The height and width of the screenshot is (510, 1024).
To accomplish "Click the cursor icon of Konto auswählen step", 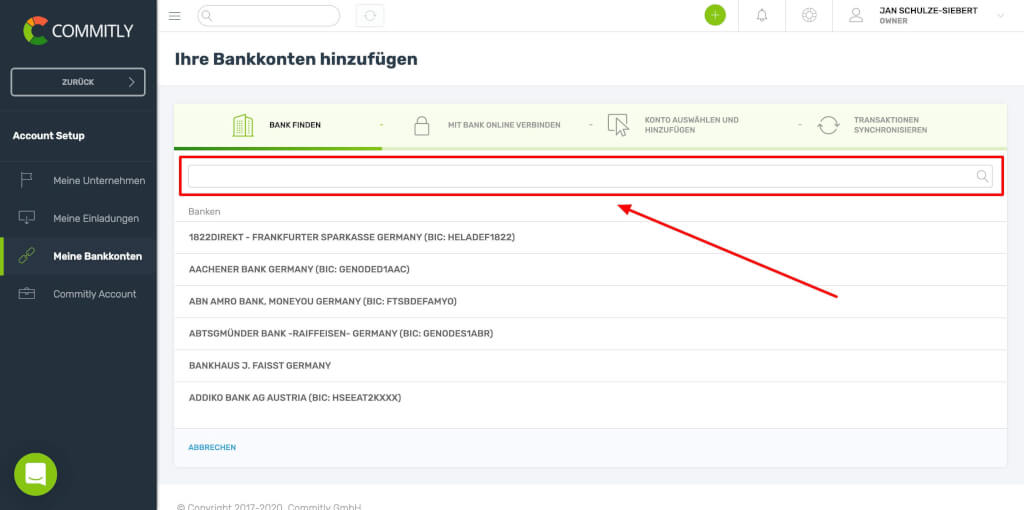I will (618, 125).
